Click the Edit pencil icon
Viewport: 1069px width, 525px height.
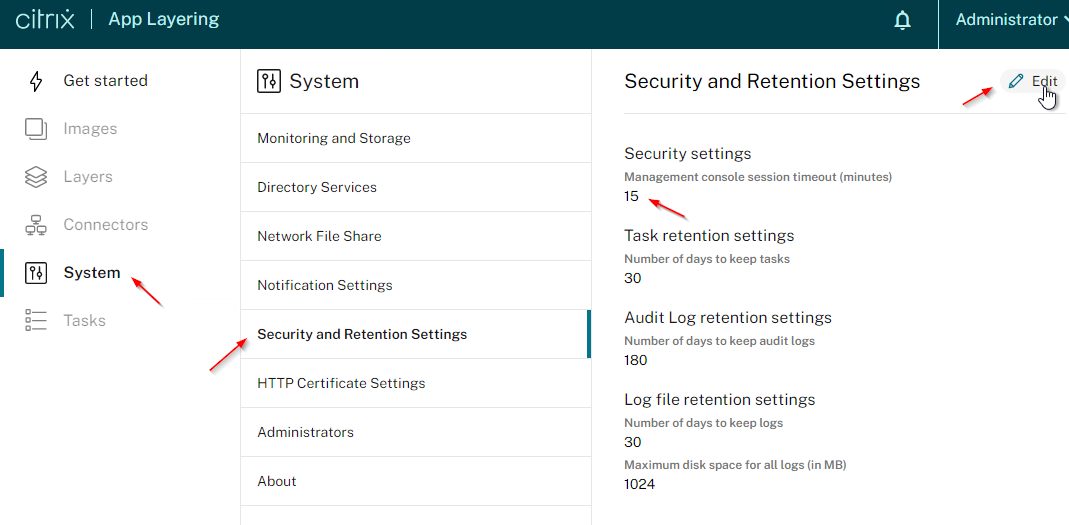(1016, 82)
